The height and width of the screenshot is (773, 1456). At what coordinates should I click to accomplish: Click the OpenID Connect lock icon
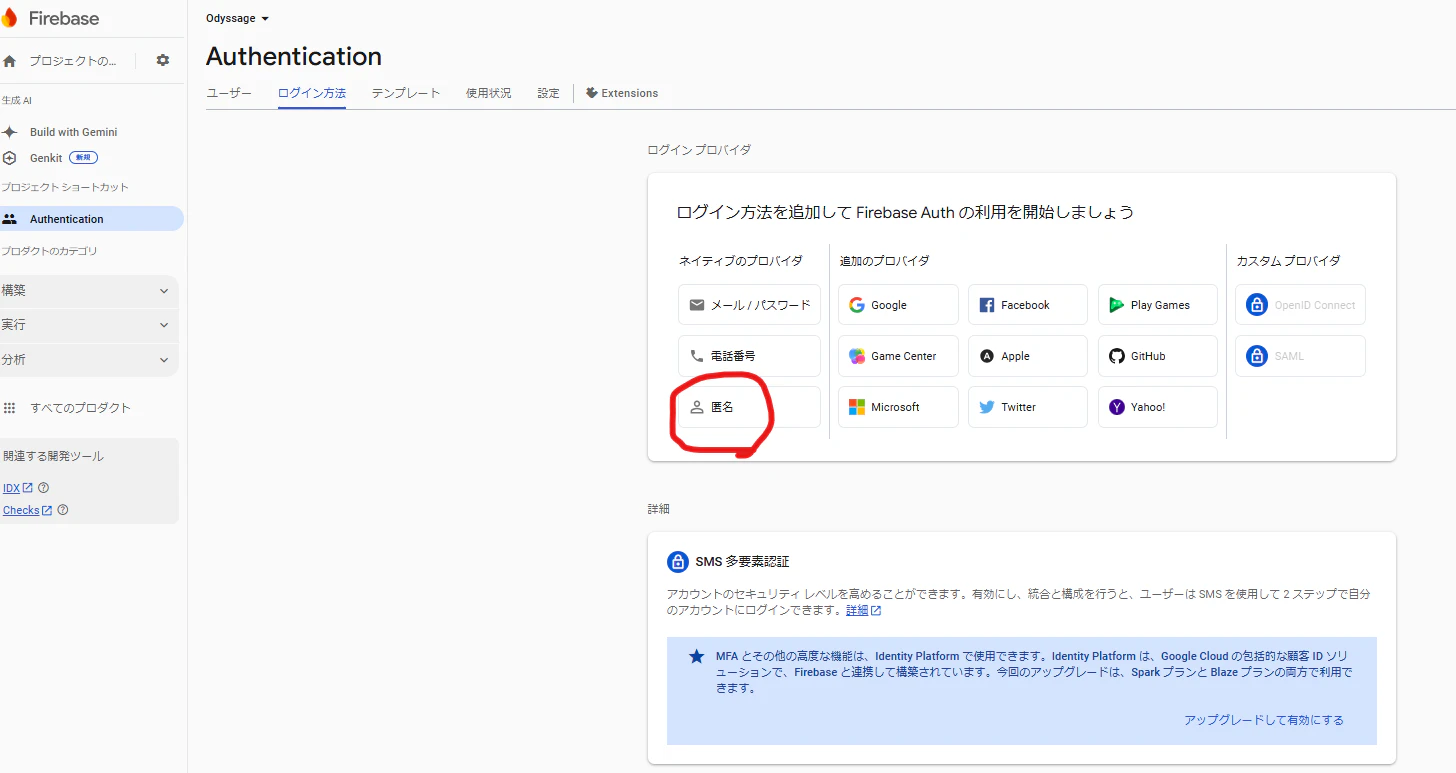click(1257, 305)
